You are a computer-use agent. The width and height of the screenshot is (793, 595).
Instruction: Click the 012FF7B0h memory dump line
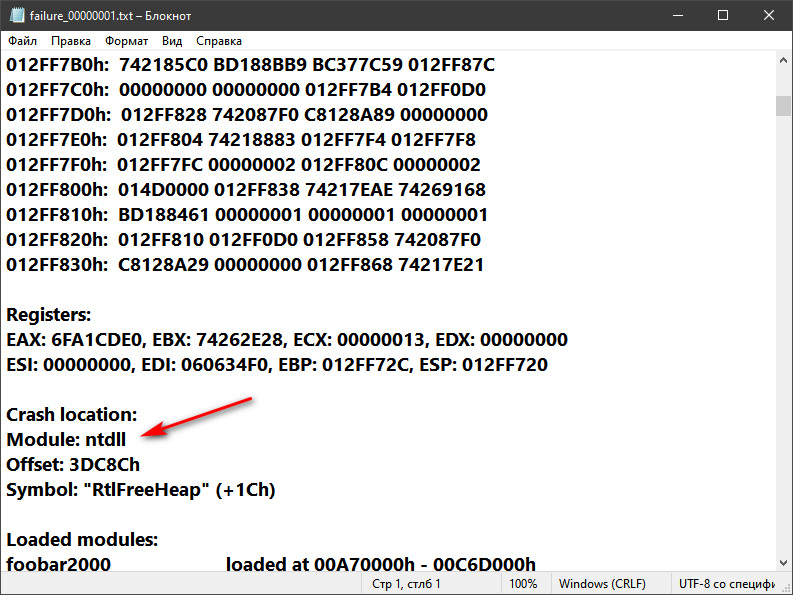[250, 65]
